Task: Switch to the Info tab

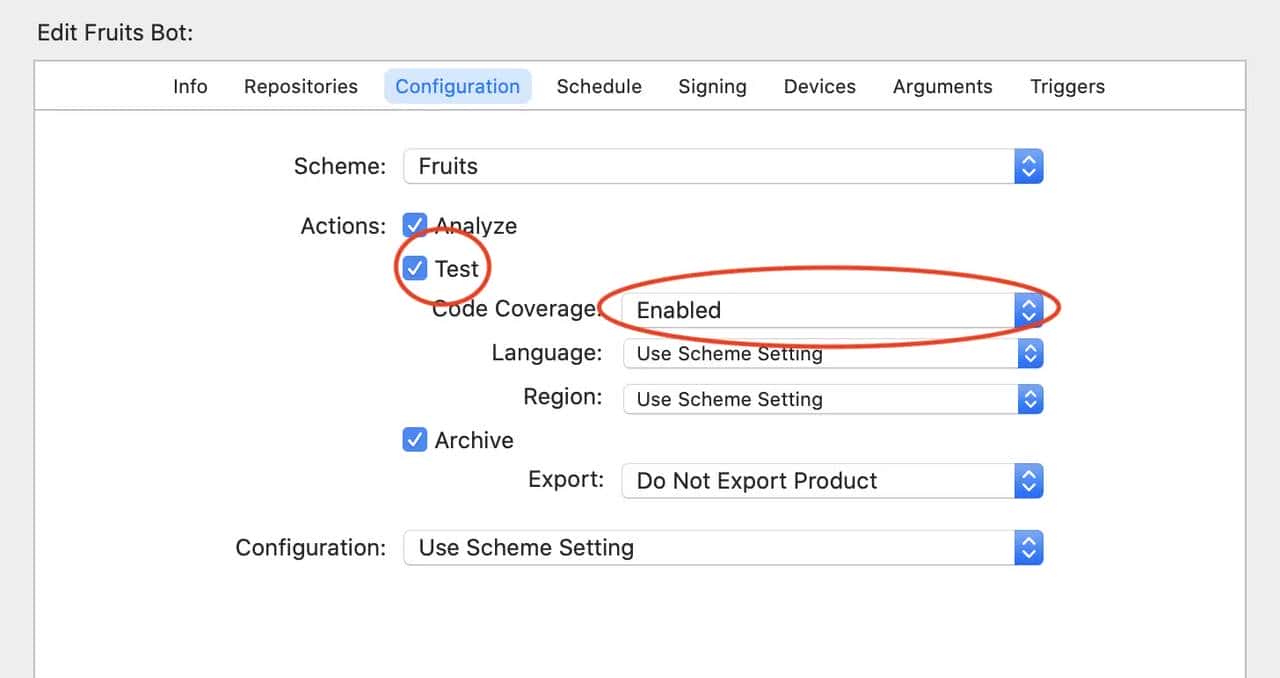Action: [190, 86]
